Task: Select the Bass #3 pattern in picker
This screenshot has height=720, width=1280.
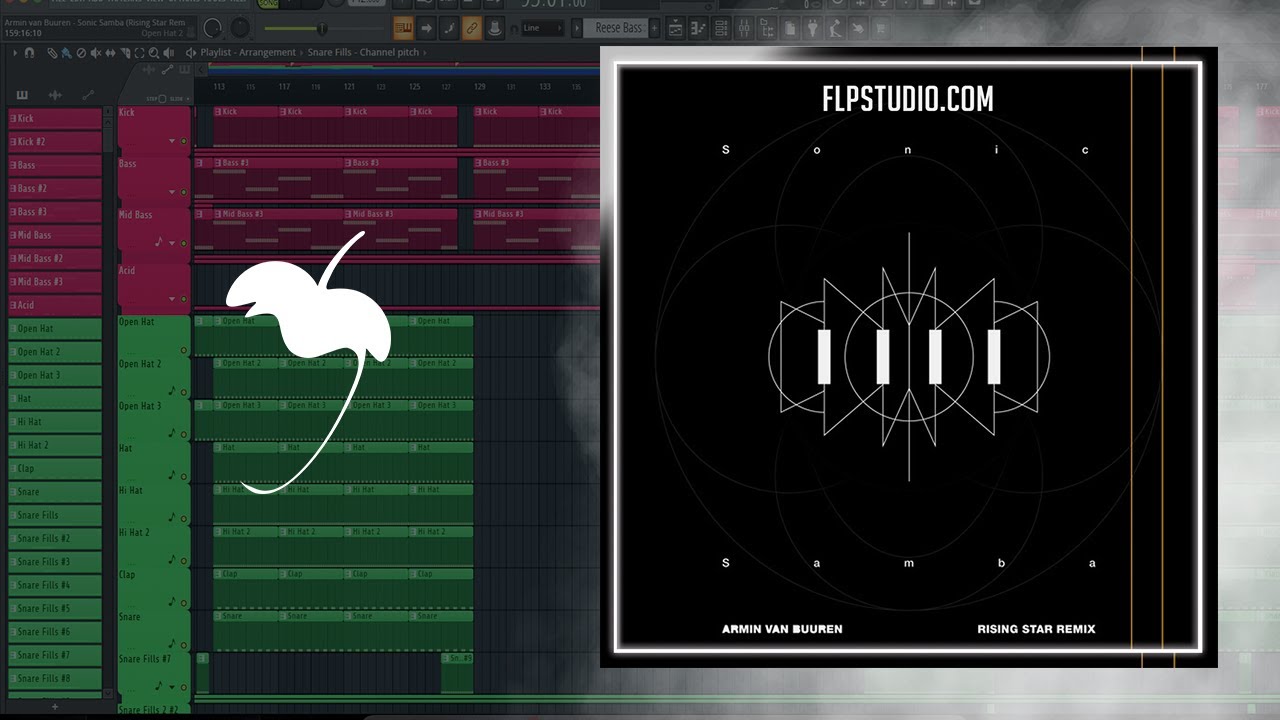Action: (x=55, y=211)
